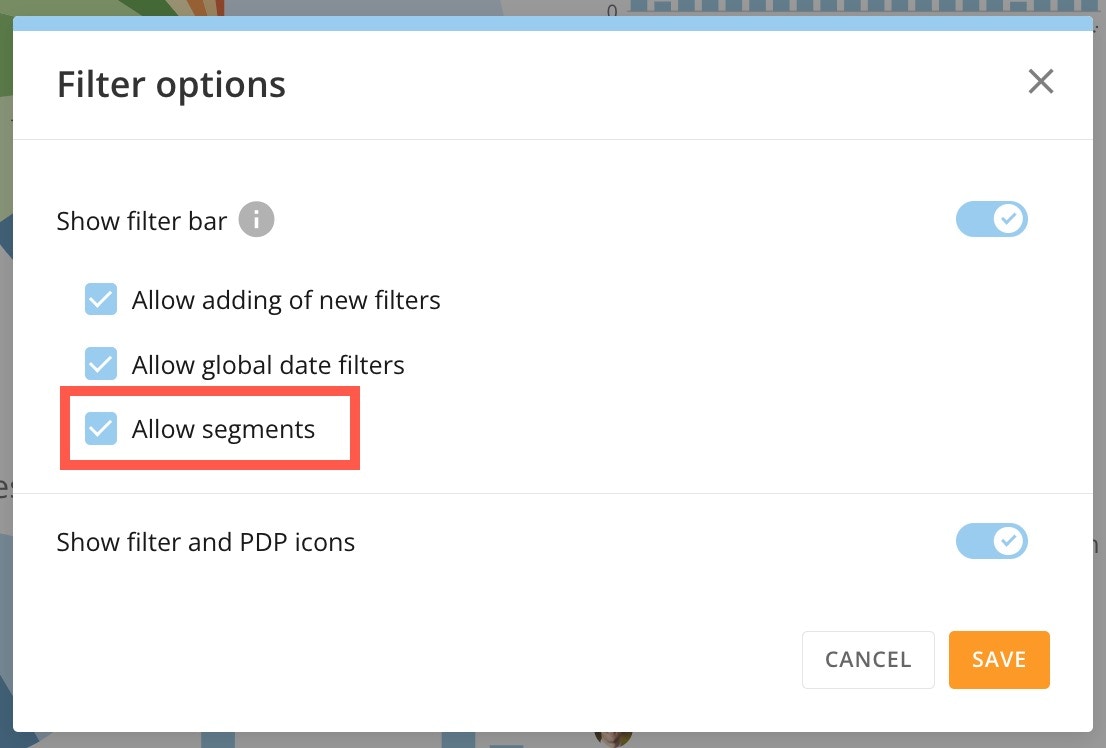Click the Show filter and PDP icons label
The height and width of the screenshot is (748, 1106).
(205, 541)
